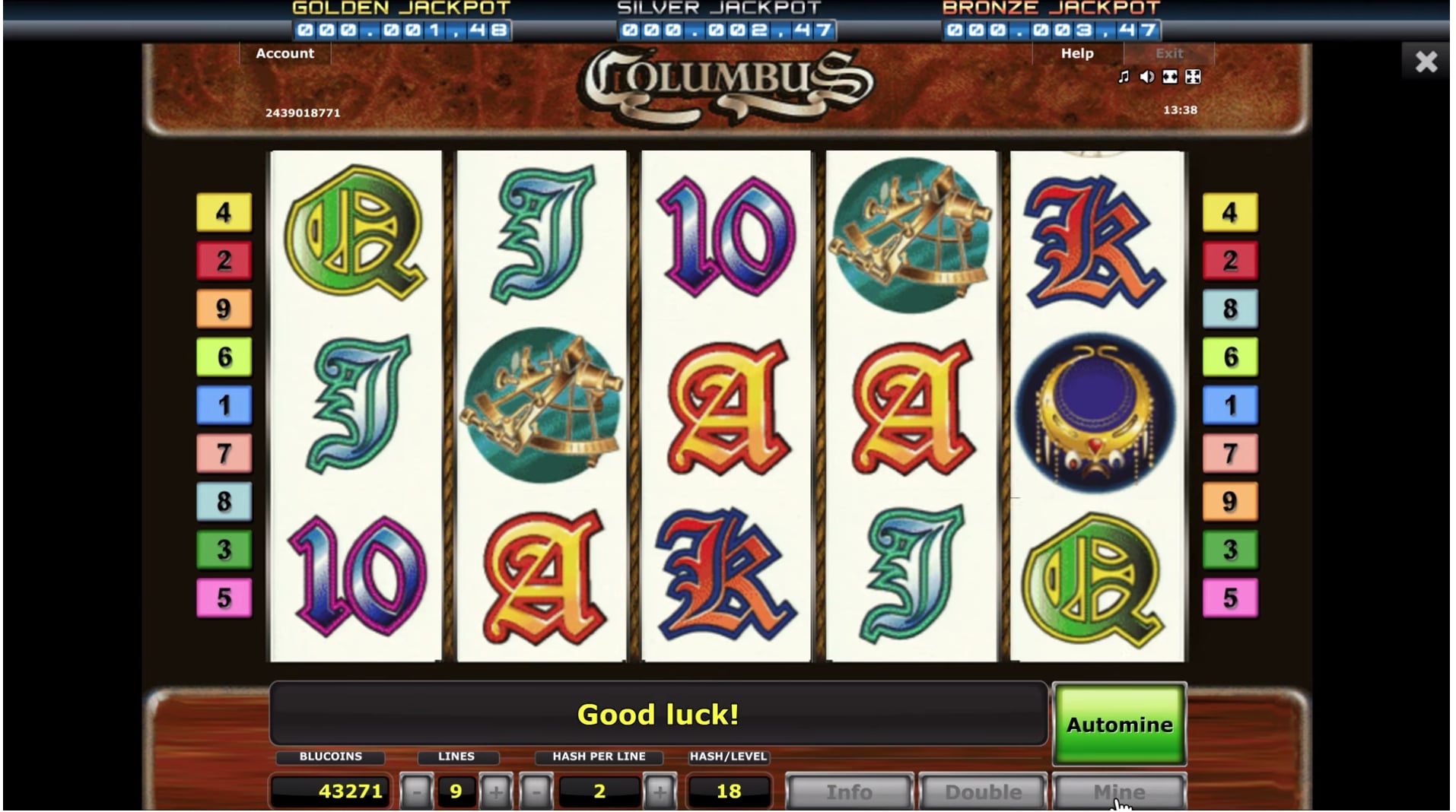
Task: Toggle the music note icon
Action: (x=1124, y=77)
